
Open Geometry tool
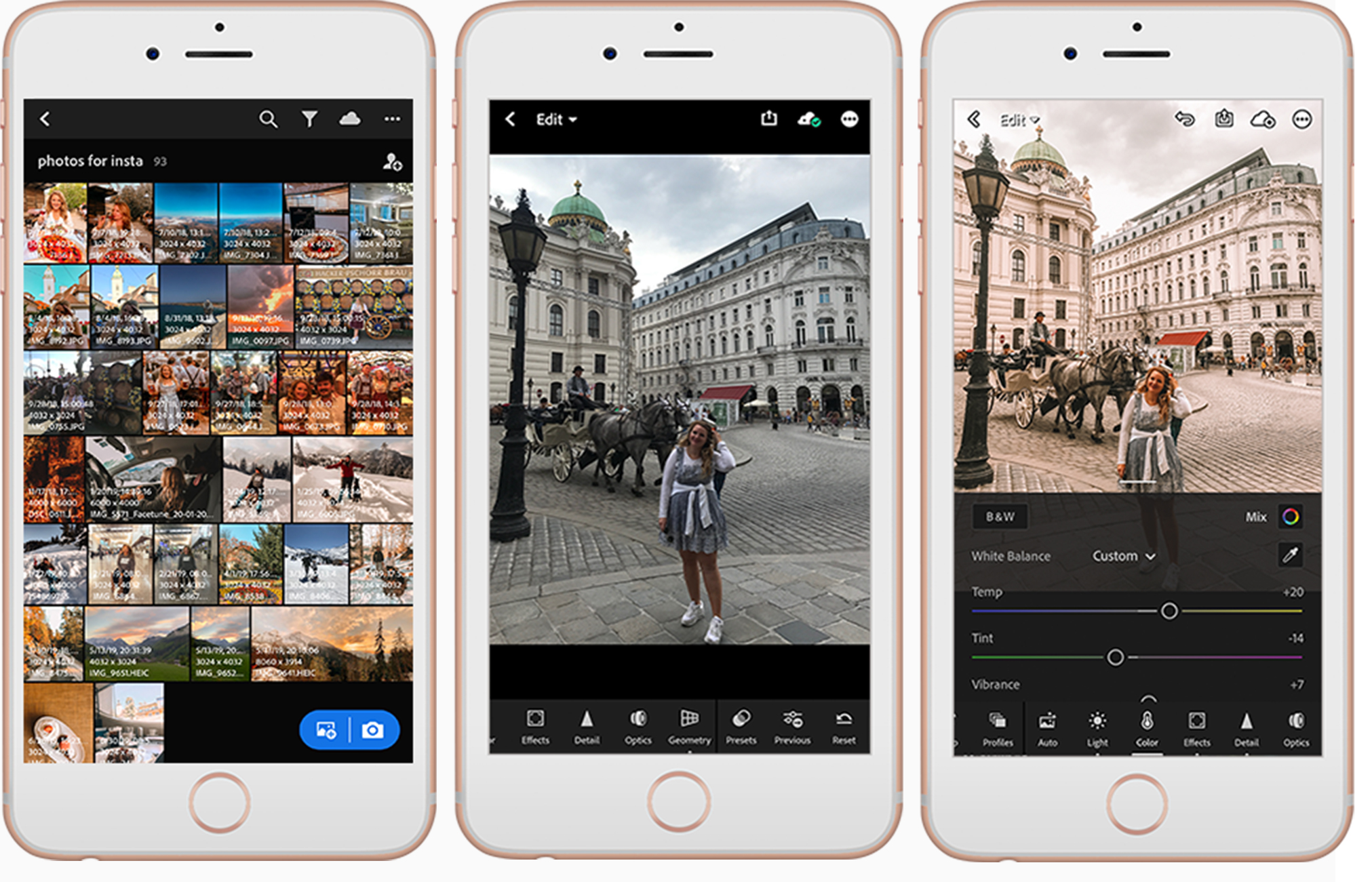coord(689,727)
